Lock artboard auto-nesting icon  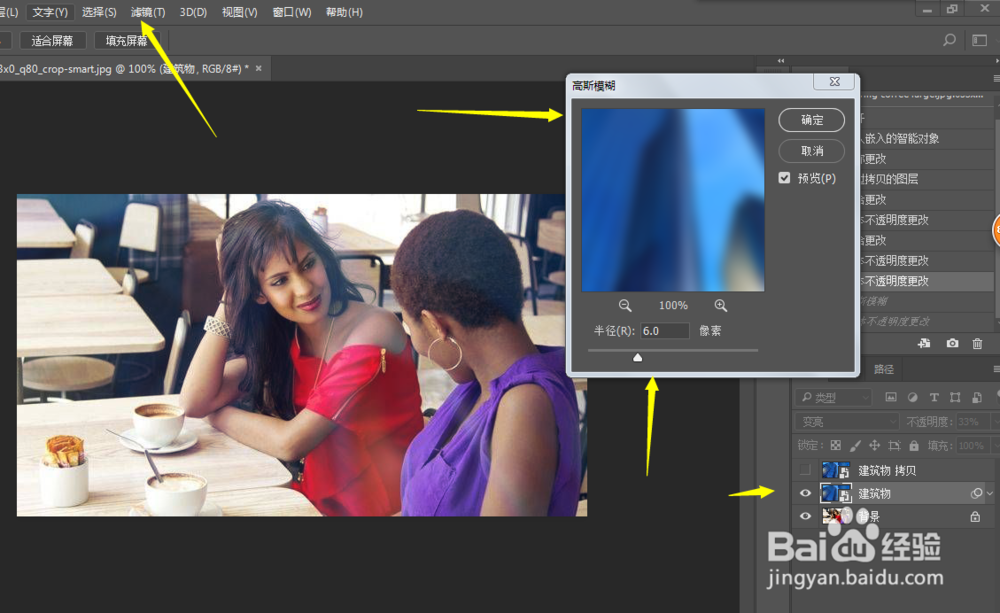tap(894, 445)
